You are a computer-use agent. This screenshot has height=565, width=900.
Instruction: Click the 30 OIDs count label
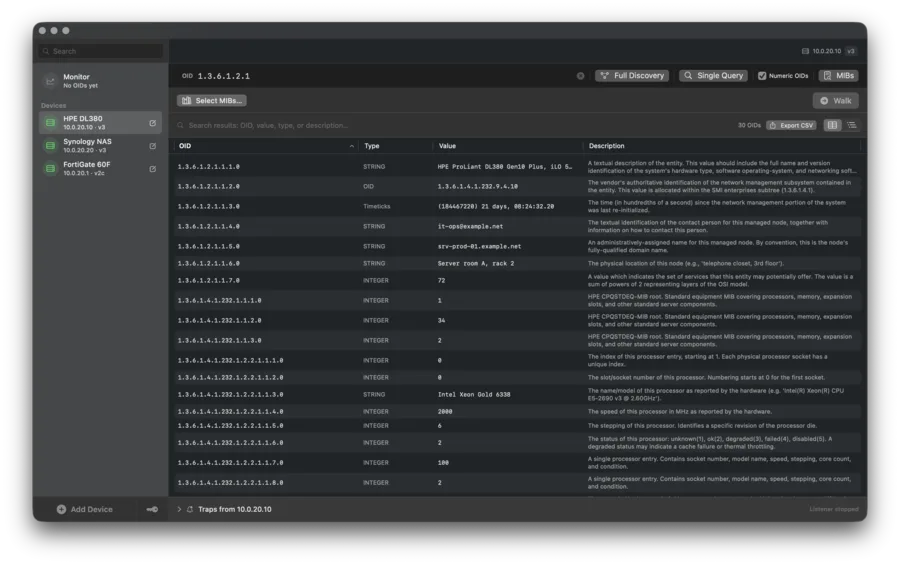748,125
